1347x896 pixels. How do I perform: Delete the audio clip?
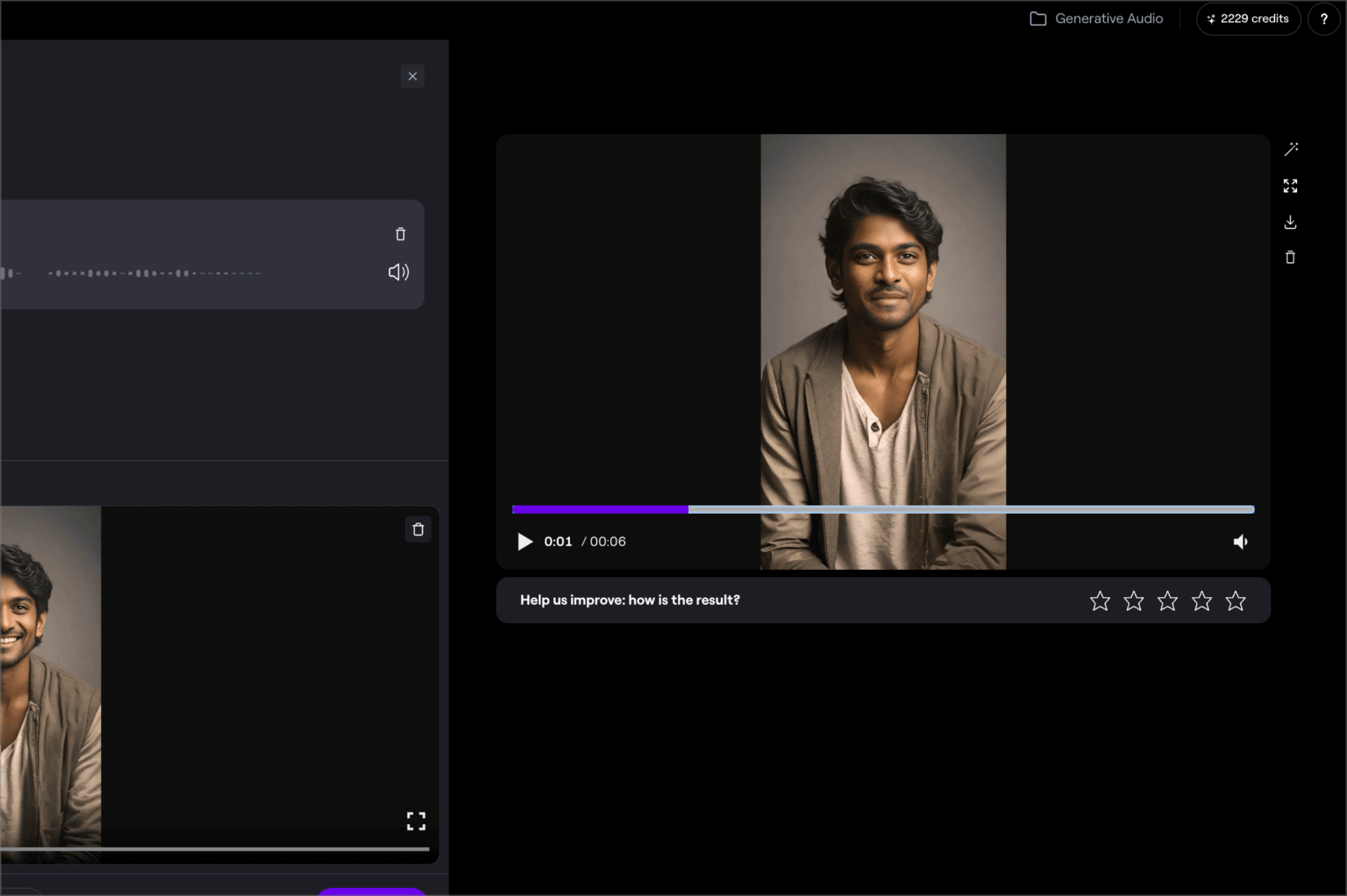coord(401,234)
